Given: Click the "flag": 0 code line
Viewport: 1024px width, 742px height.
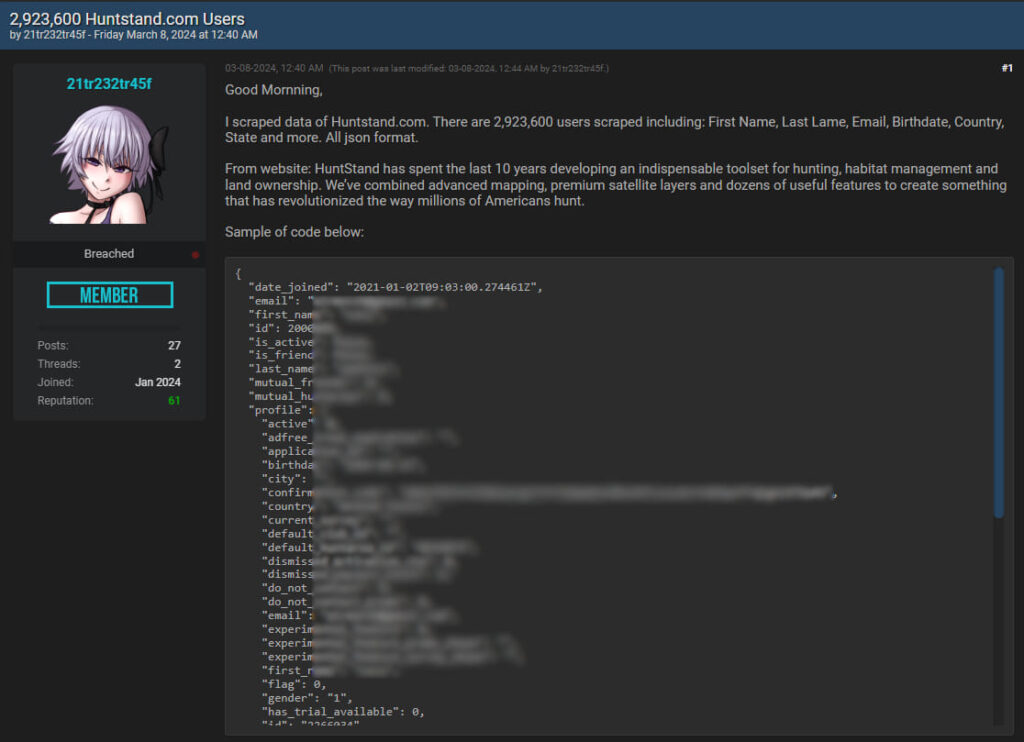Looking at the screenshot, I should coord(293,685).
